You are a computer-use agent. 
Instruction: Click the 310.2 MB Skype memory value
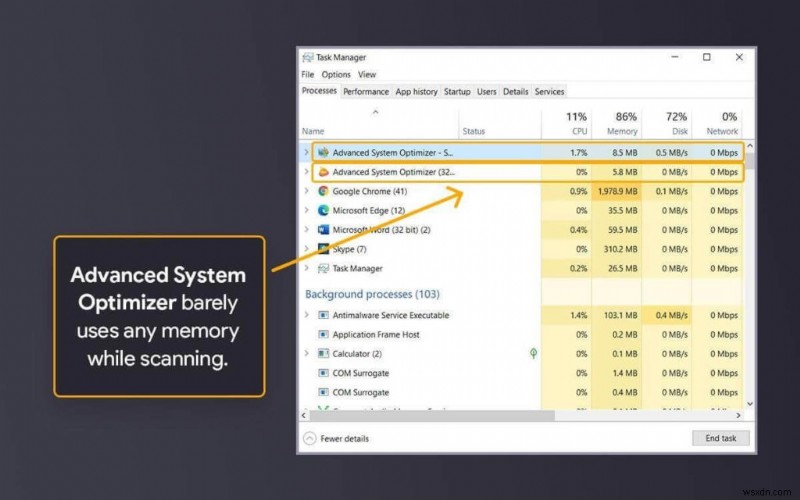pos(622,249)
